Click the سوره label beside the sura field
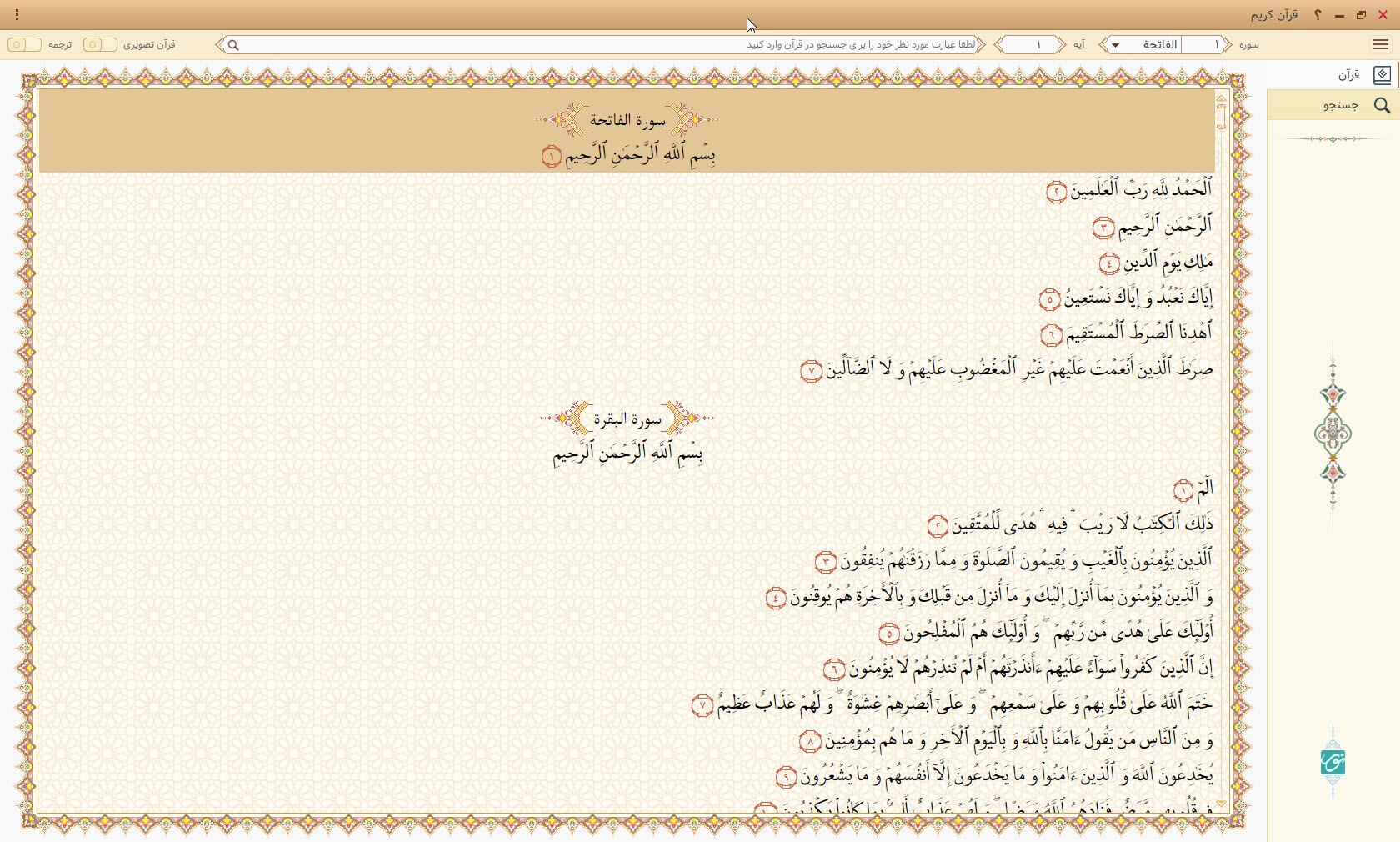The width and height of the screenshot is (1400, 842). (x=1248, y=45)
